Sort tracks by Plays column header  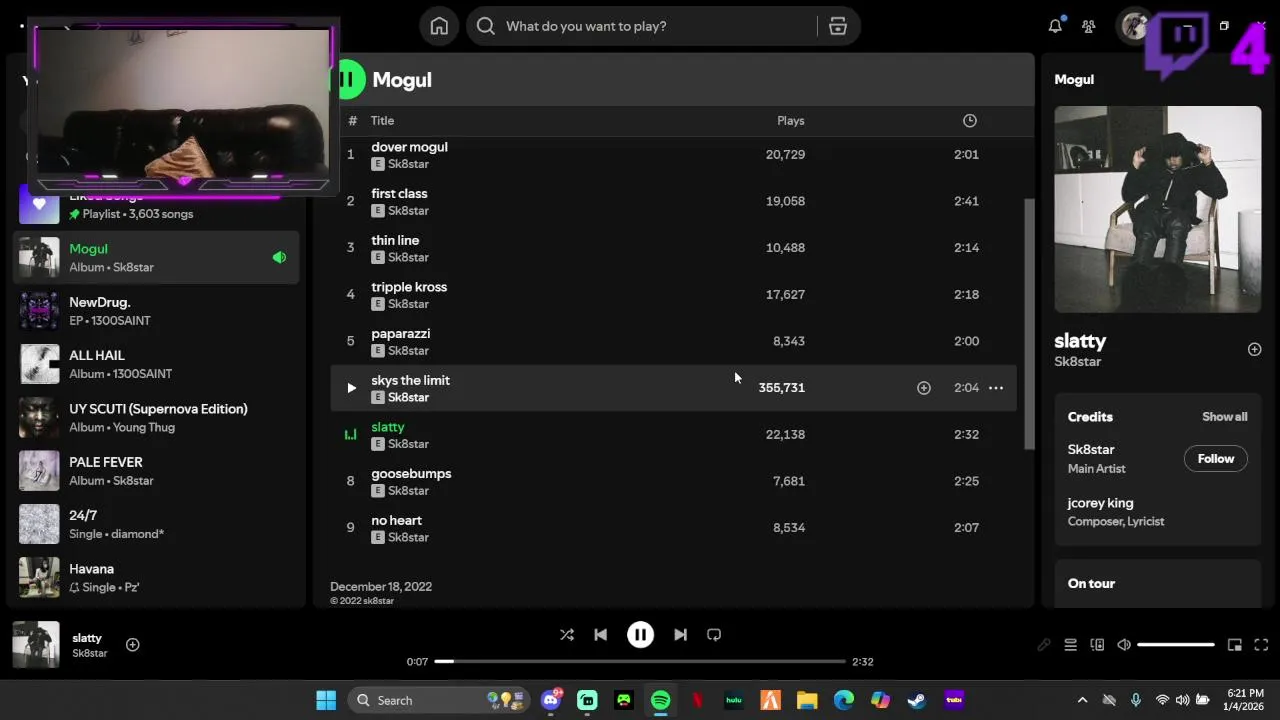click(791, 121)
